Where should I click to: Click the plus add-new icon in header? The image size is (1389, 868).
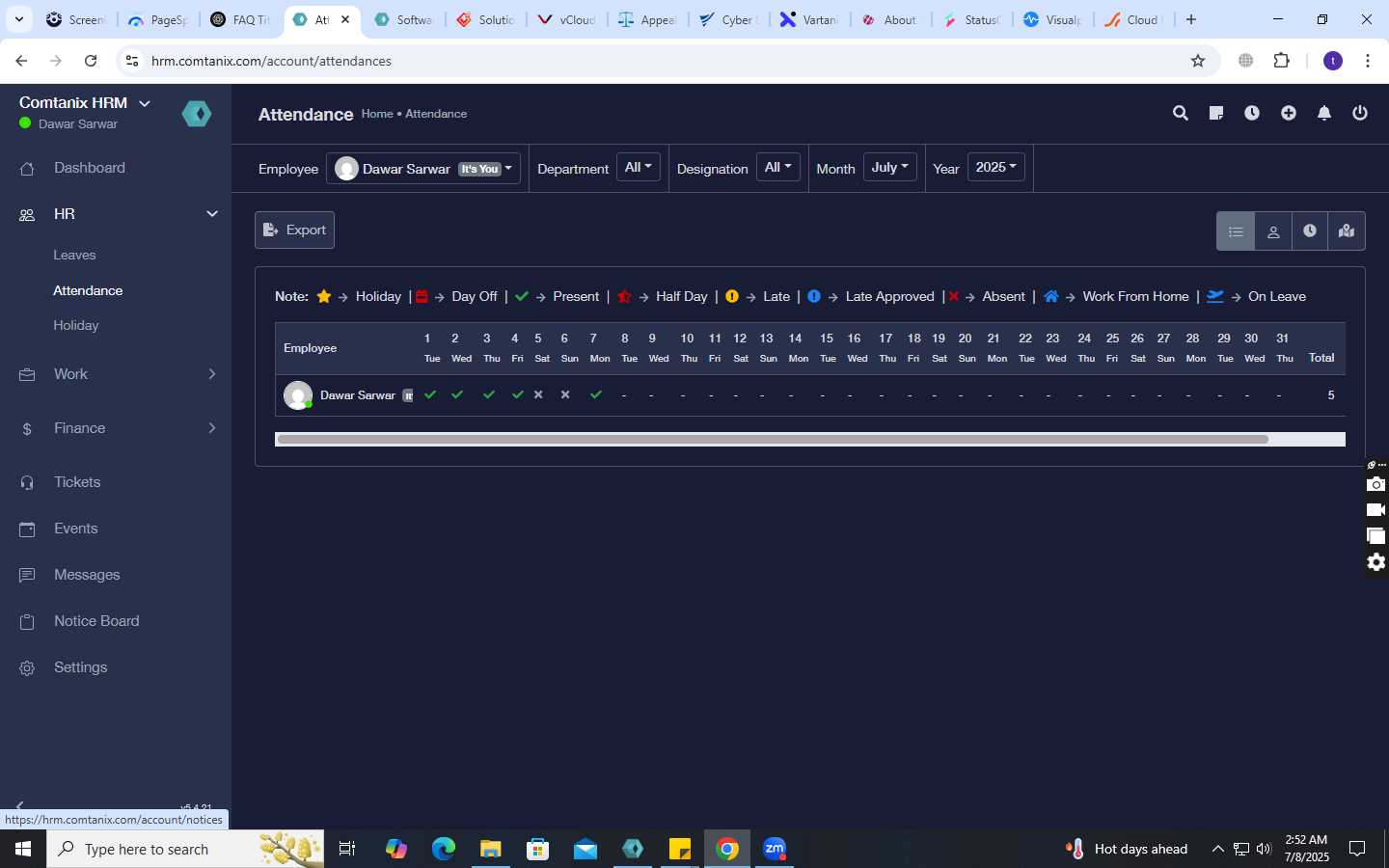1289,113
